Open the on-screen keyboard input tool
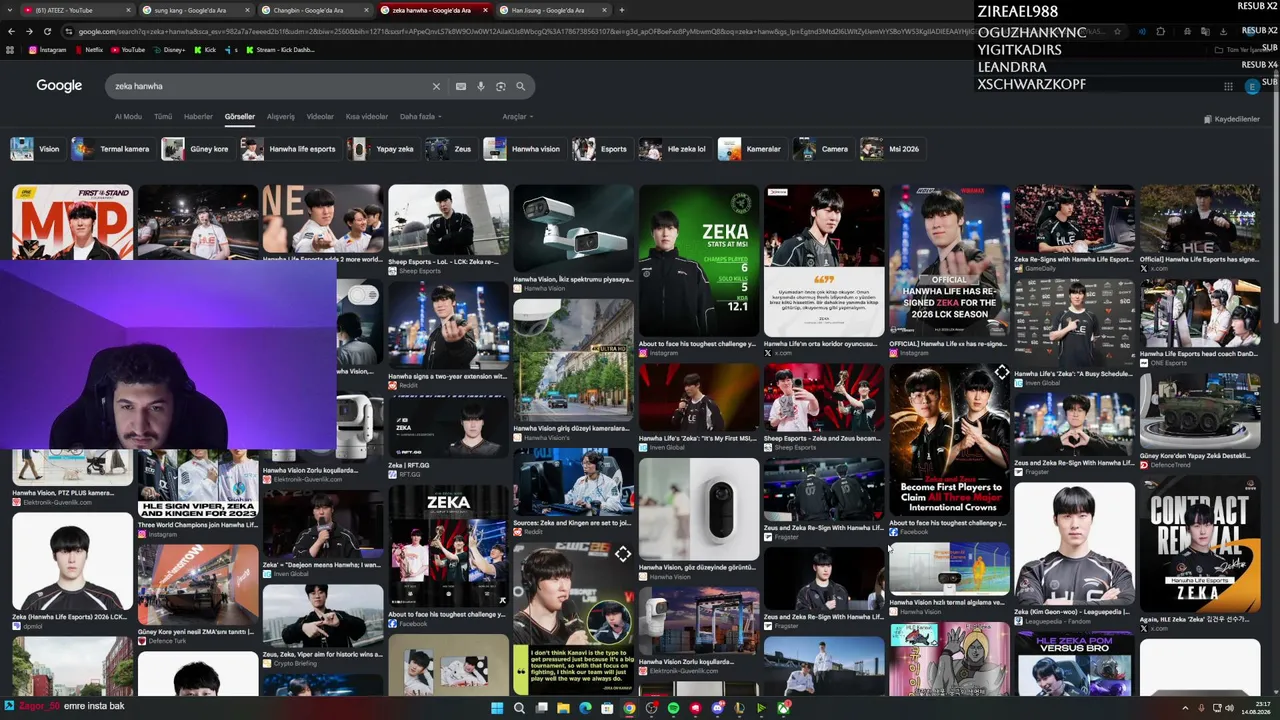The image size is (1280, 720). [x=461, y=87]
